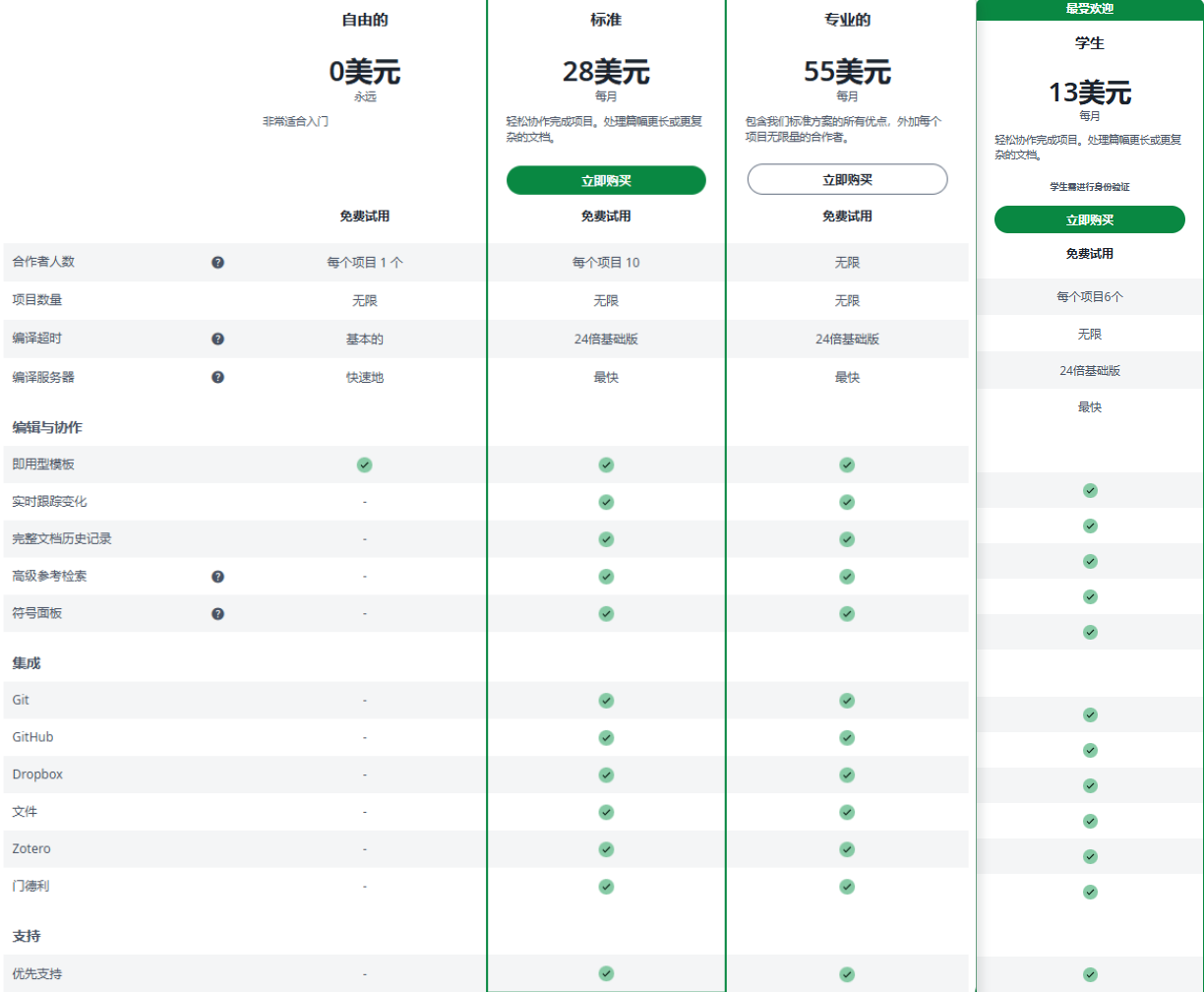Select the 标准 plan column header
The width and height of the screenshot is (1204, 992).
point(607,20)
